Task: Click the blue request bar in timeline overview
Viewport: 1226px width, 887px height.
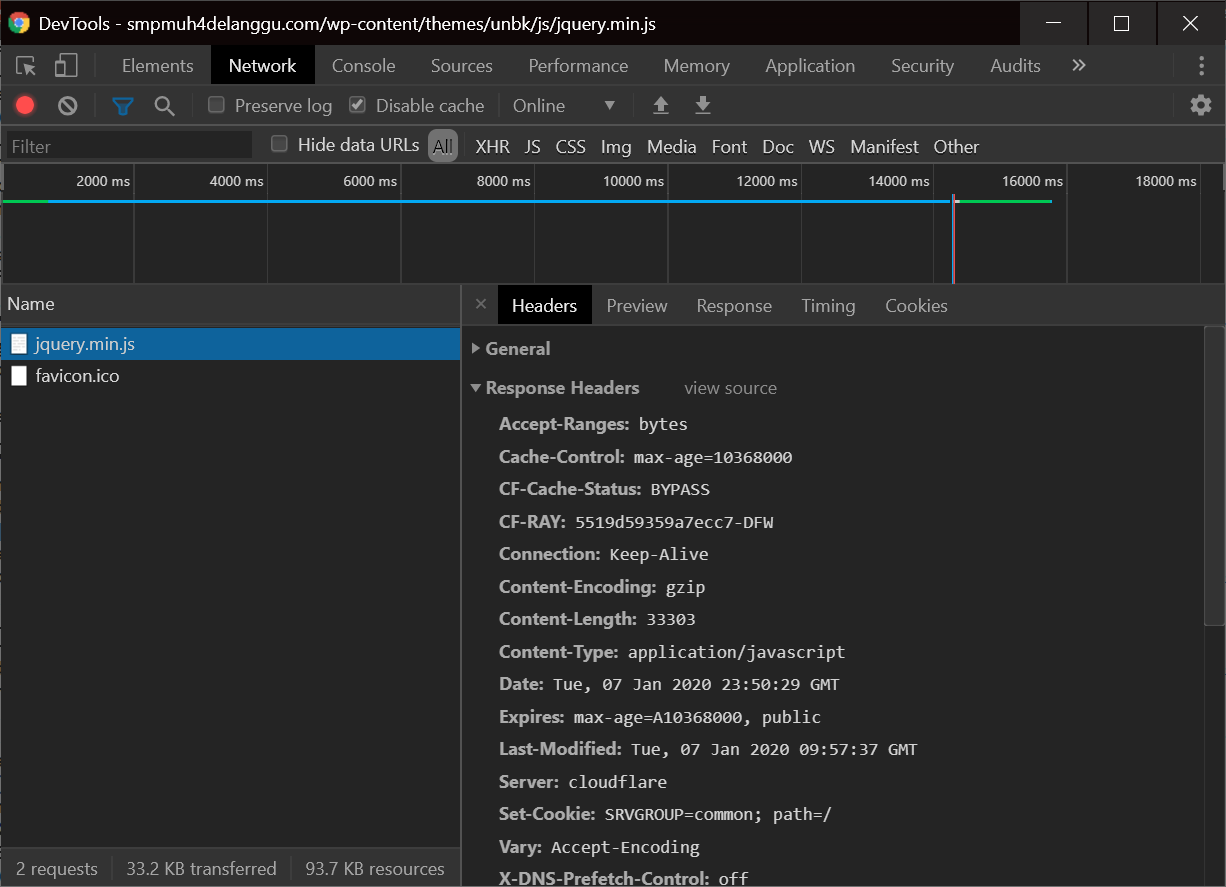Action: pyautogui.click(x=498, y=201)
